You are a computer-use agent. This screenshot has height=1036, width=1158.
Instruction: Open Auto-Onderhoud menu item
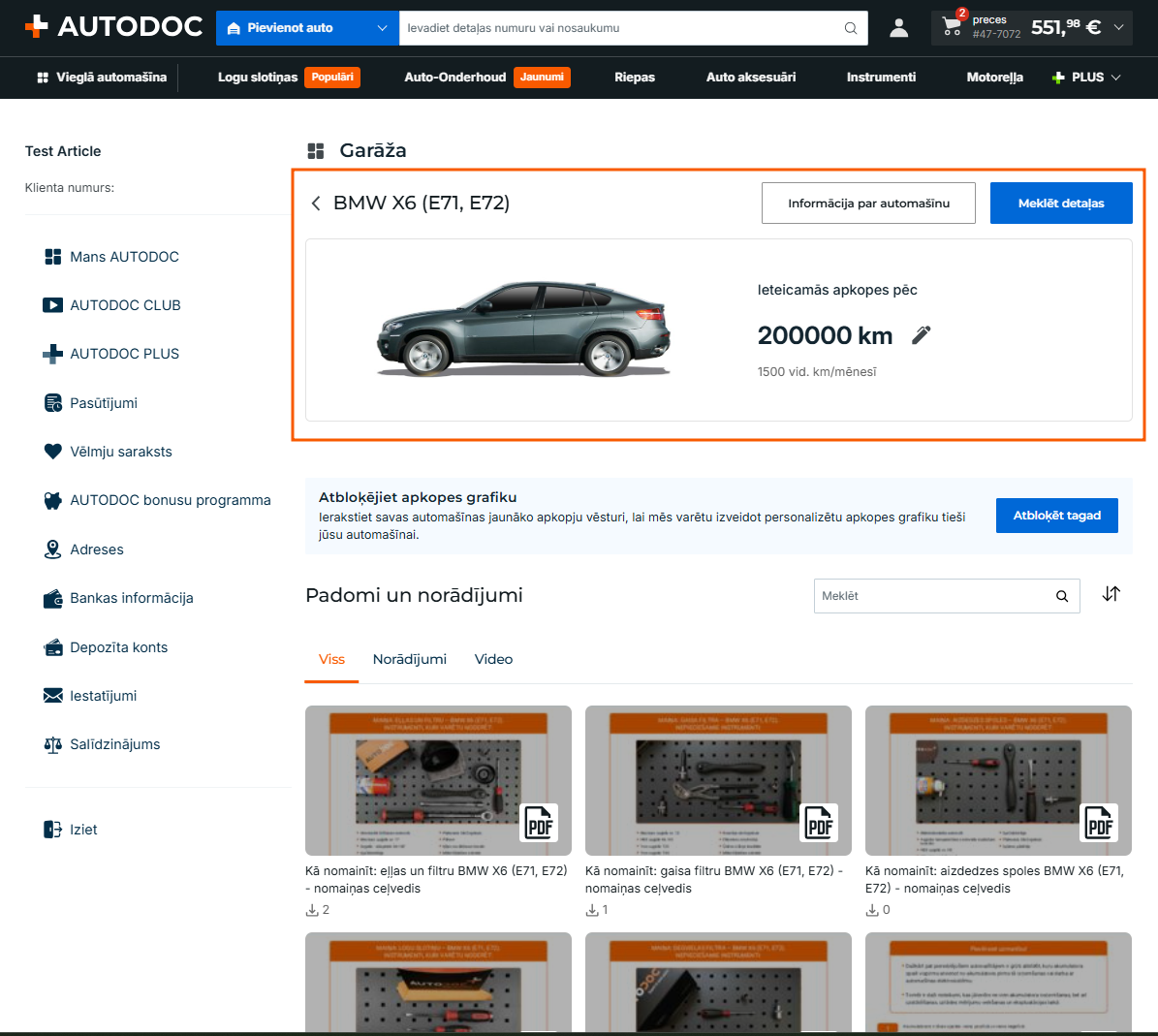point(454,77)
